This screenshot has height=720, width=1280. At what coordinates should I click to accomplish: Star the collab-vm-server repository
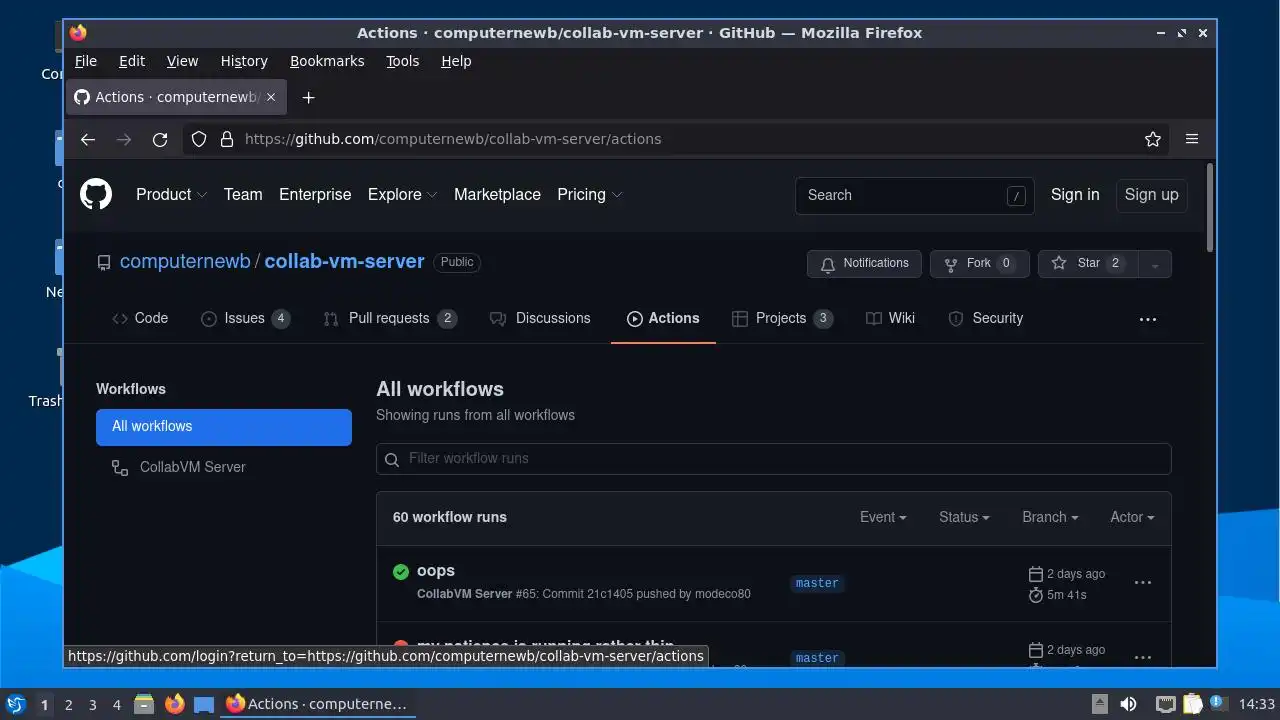[1088, 263]
